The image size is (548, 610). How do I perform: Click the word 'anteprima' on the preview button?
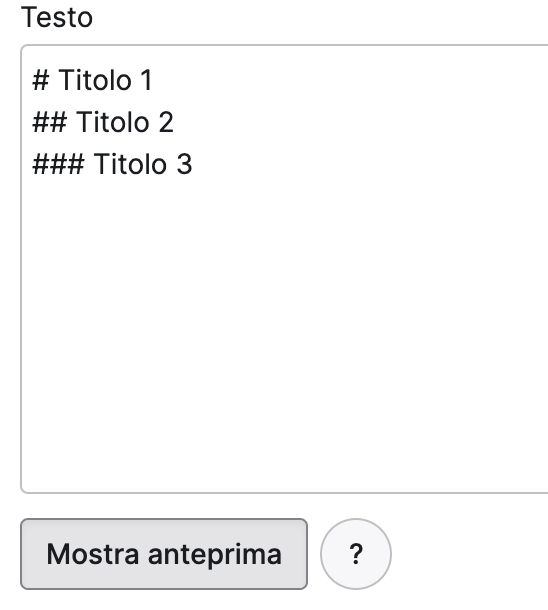tap(215, 555)
